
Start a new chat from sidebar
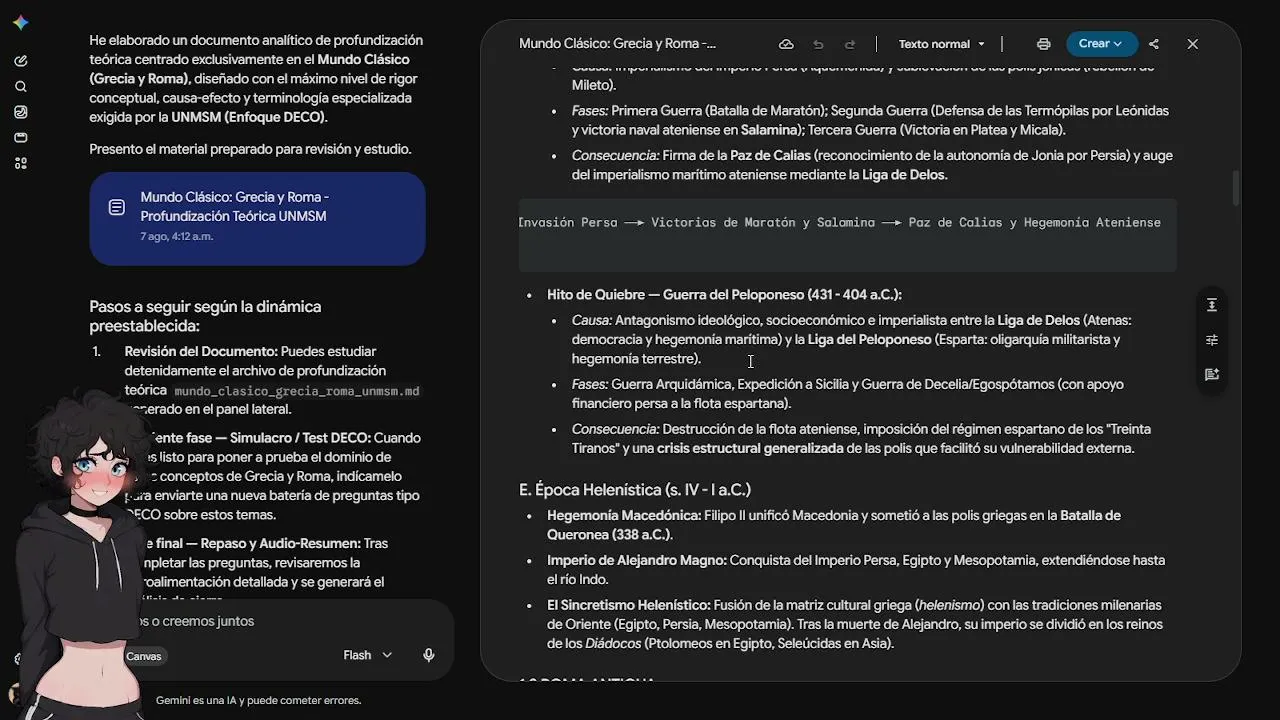(x=21, y=61)
